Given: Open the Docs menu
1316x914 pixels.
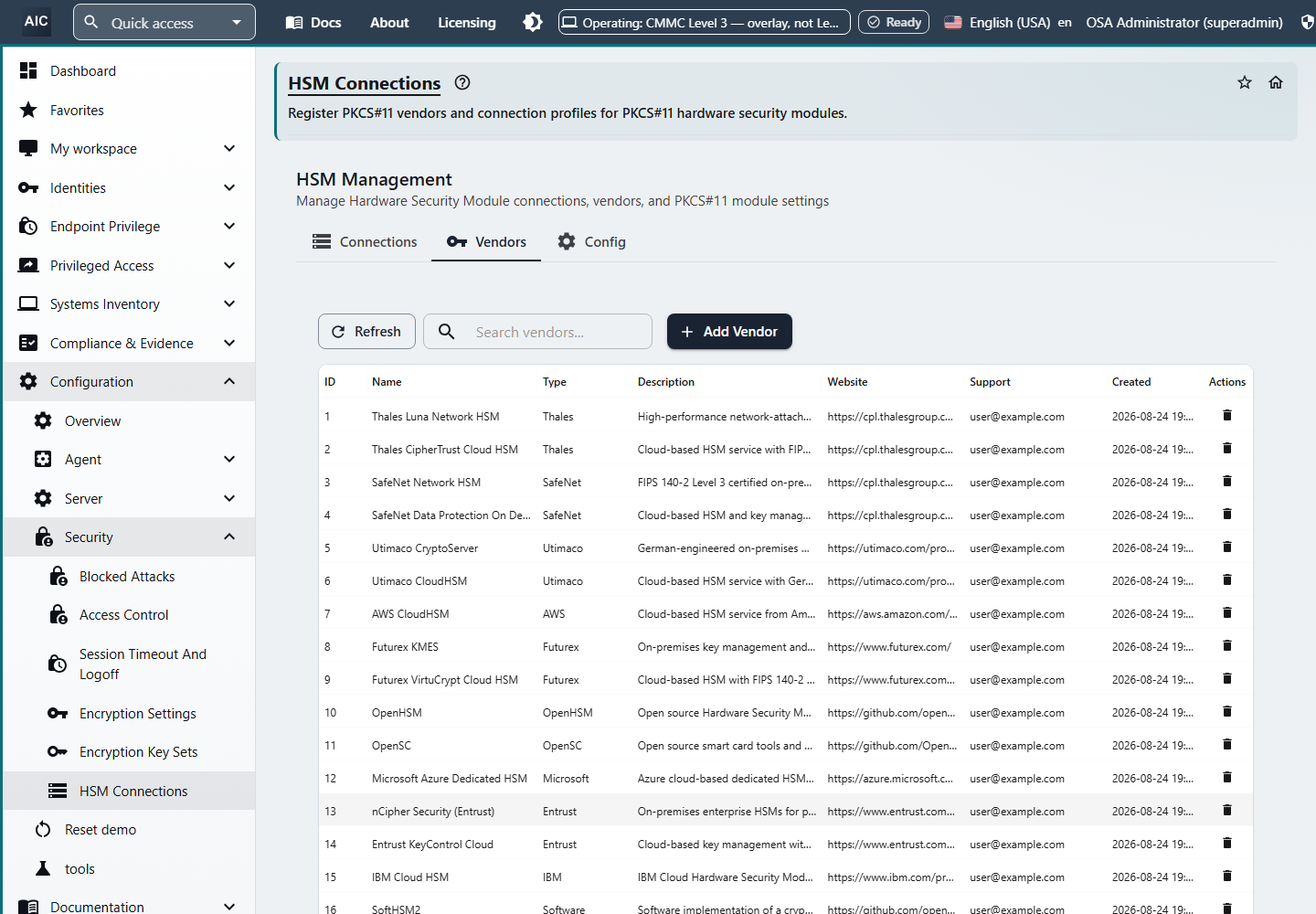Looking at the screenshot, I should (313, 22).
